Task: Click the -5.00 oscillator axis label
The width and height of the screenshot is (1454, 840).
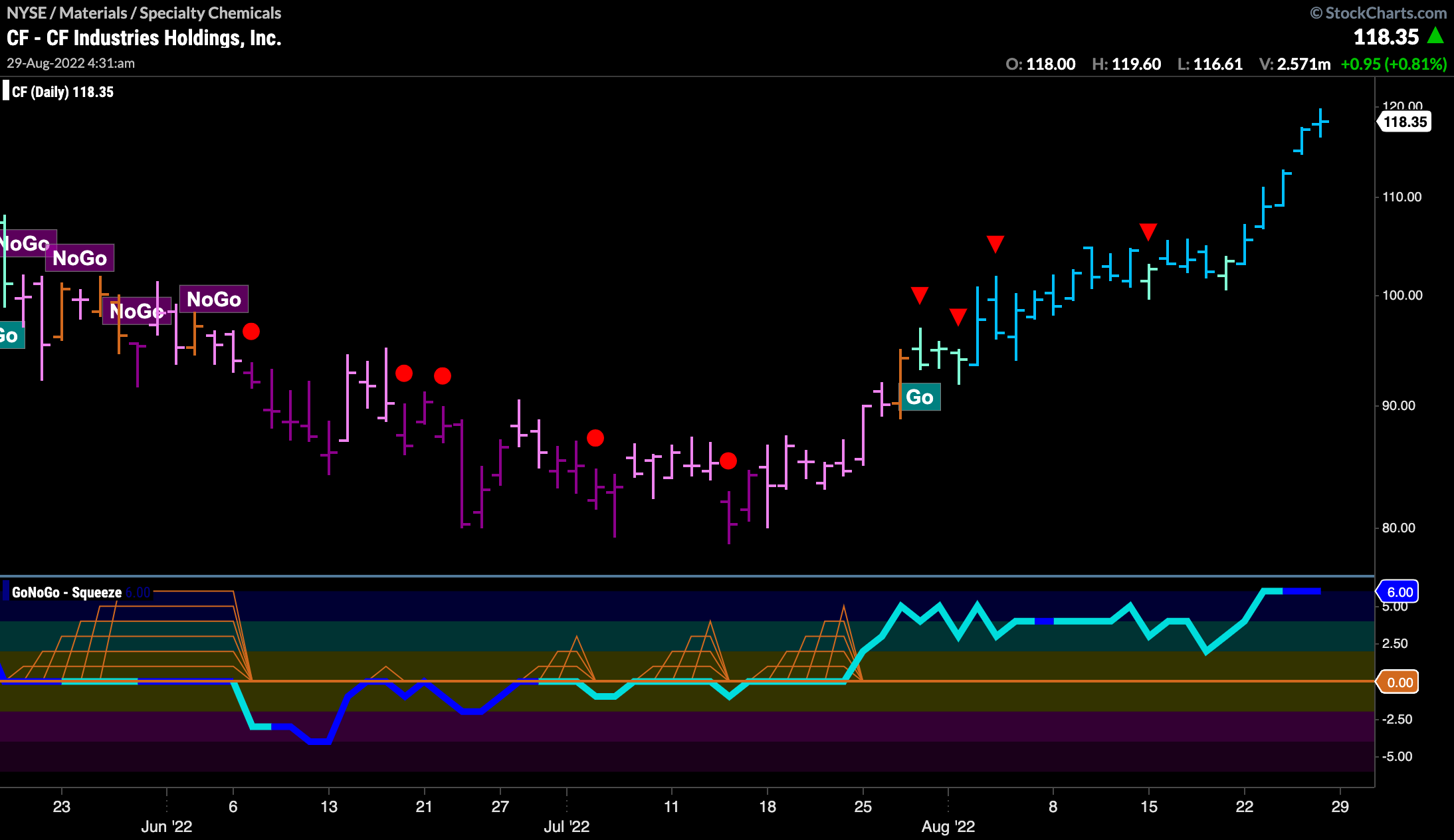Action: 1397,756
